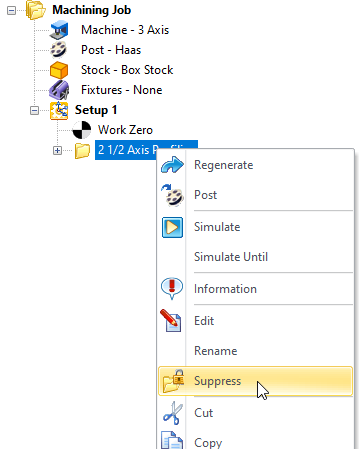Choose Simulate Until from context menu
The width and height of the screenshot is (364, 449).
point(231,257)
